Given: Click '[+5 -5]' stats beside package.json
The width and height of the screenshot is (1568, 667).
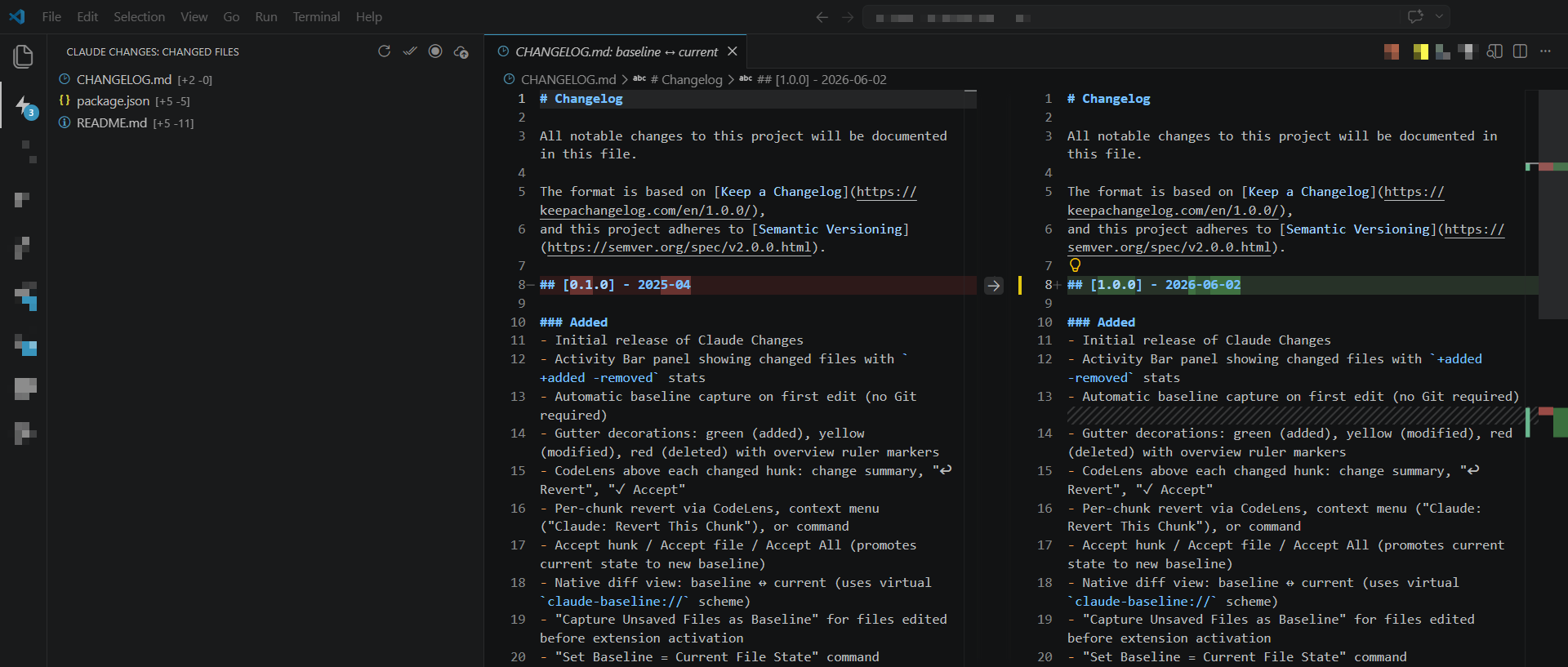Looking at the screenshot, I should tap(172, 101).
